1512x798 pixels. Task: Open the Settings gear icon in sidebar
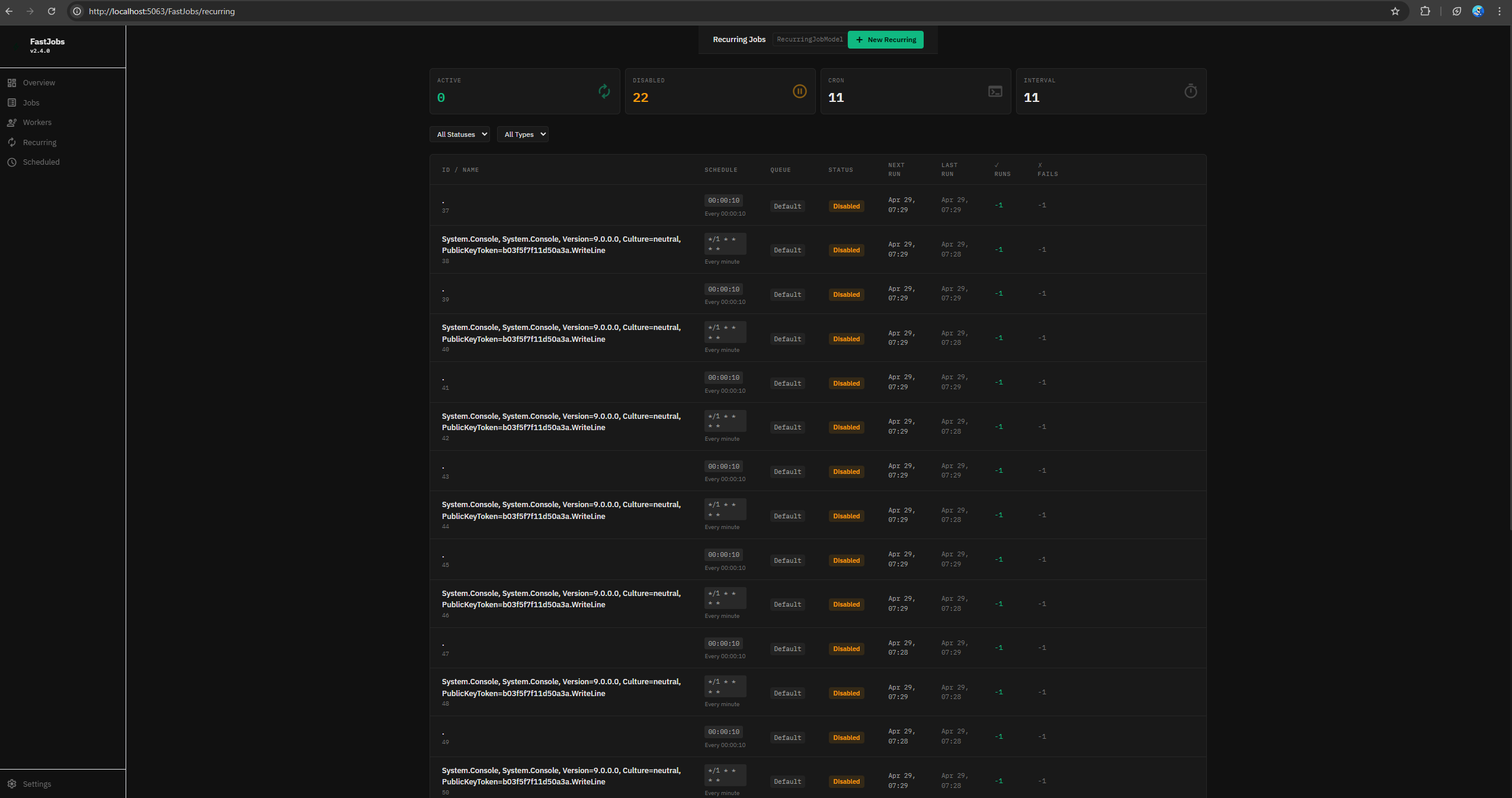click(12, 784)
